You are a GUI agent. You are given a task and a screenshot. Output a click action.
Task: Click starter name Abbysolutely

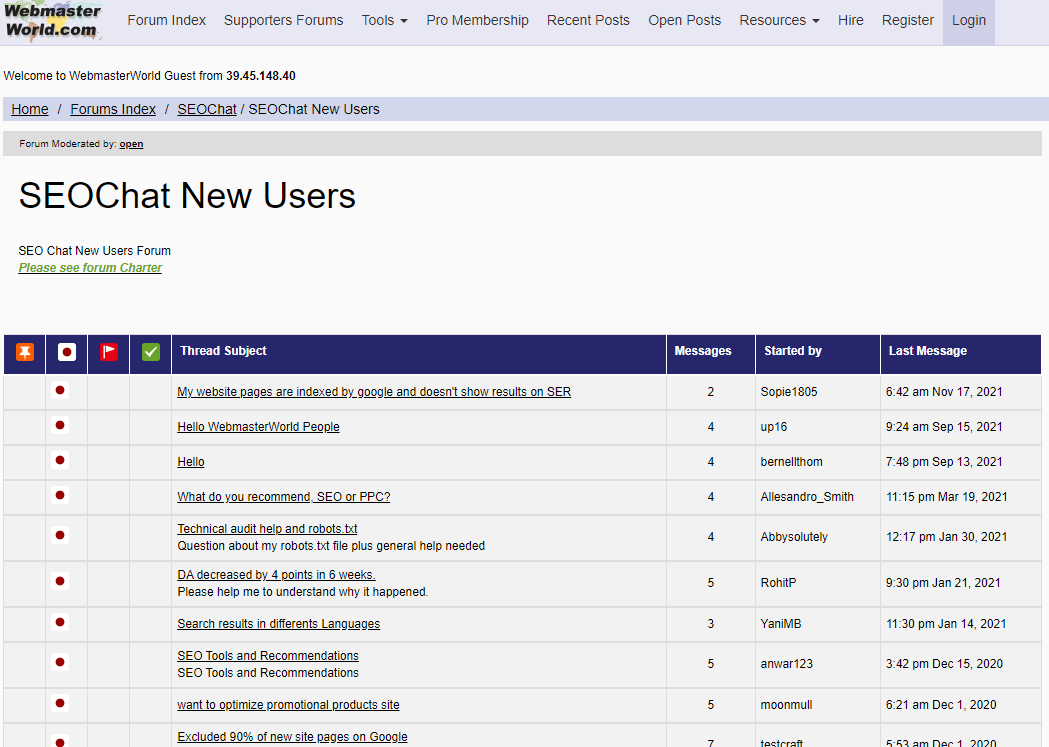pos(794,537)
